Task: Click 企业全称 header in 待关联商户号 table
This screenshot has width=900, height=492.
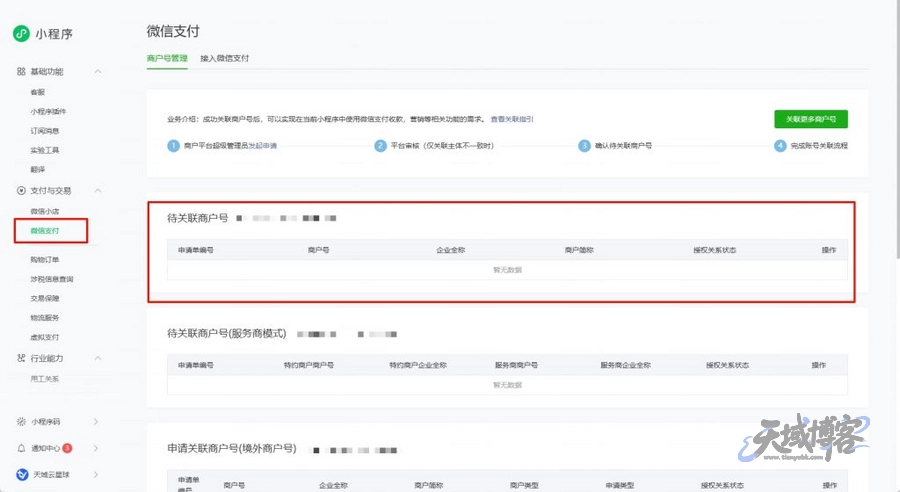Action: click(x=451, y=250)
